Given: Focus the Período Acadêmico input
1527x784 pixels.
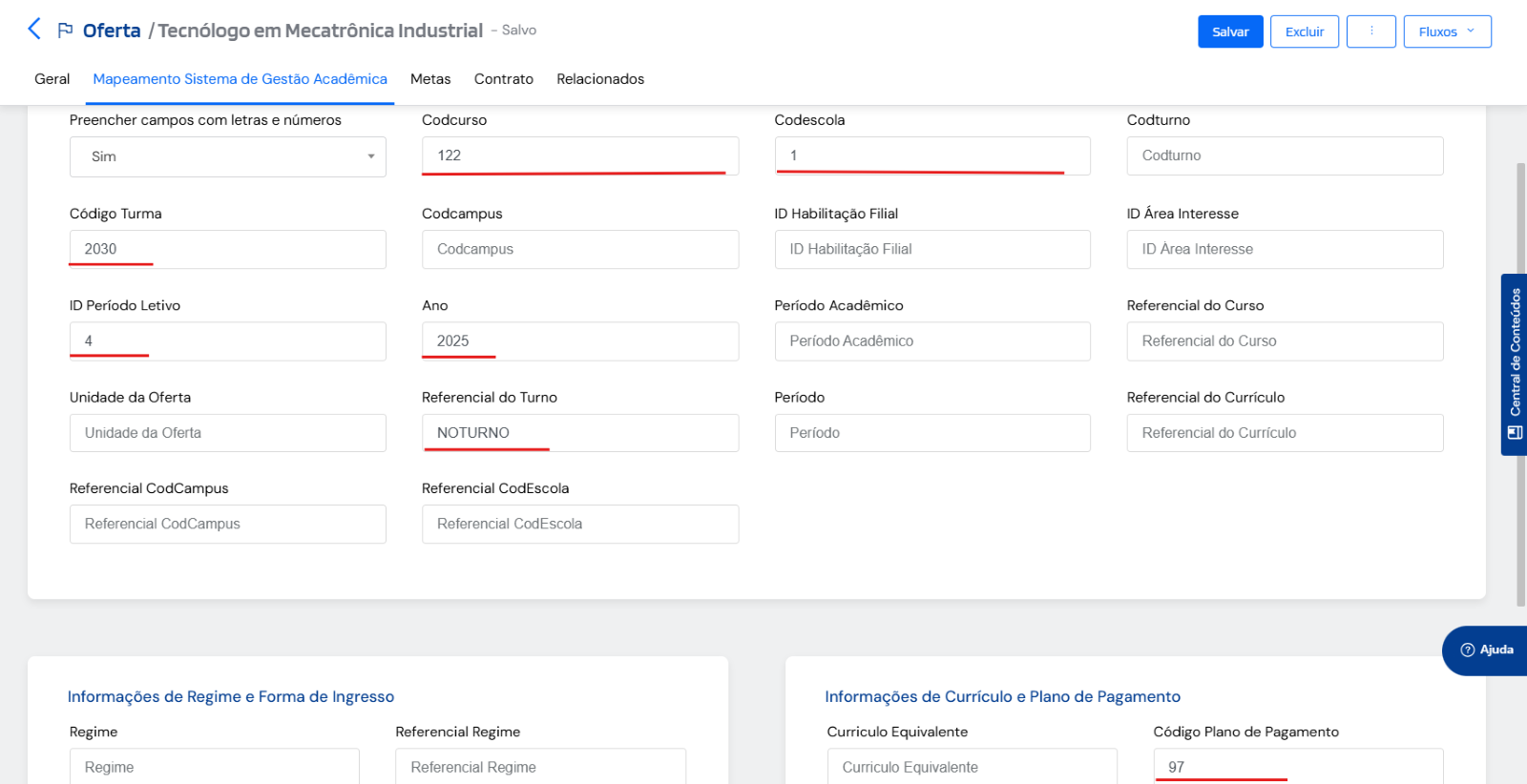Looking at the screenshot, I should pos(932,340).
